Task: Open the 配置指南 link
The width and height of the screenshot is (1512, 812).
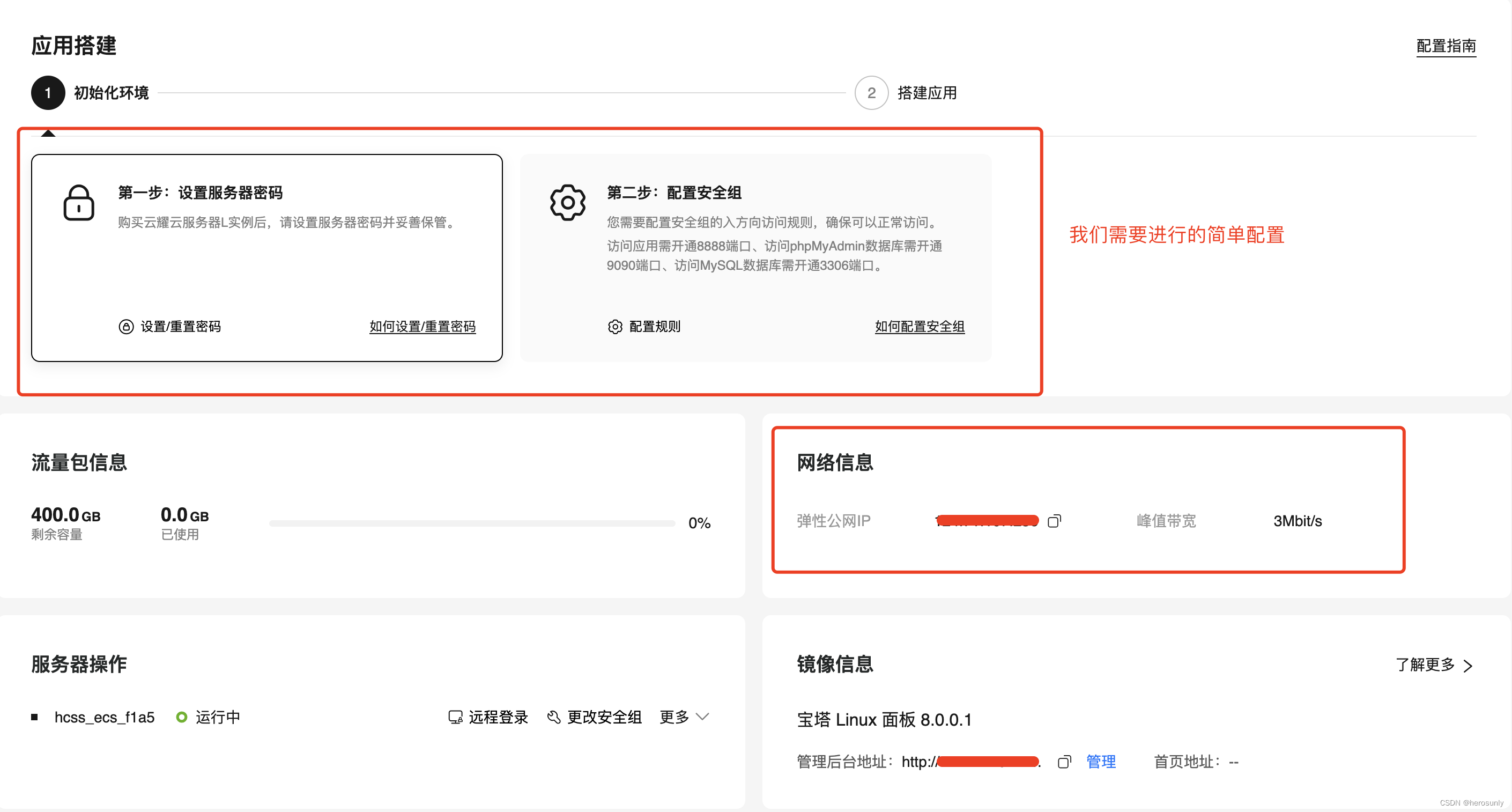Action: pyautogui.click(x=1446, y=46)
